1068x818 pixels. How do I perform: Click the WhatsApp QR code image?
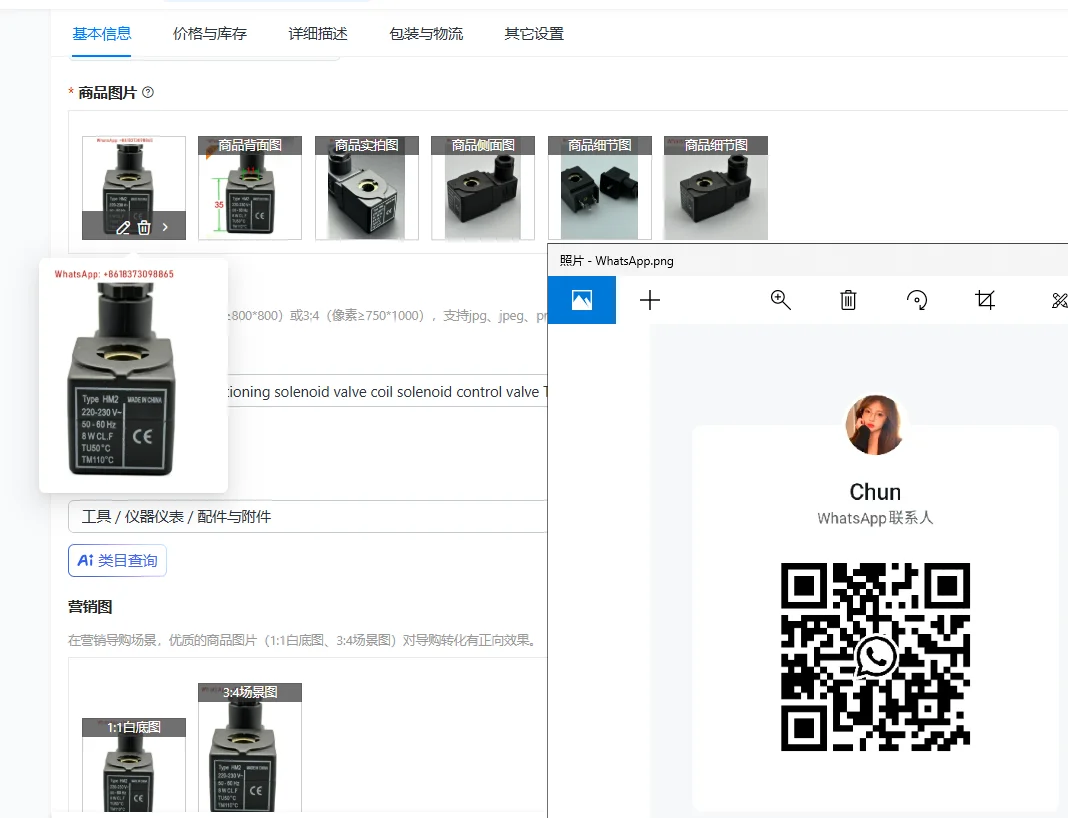[875, 657]
